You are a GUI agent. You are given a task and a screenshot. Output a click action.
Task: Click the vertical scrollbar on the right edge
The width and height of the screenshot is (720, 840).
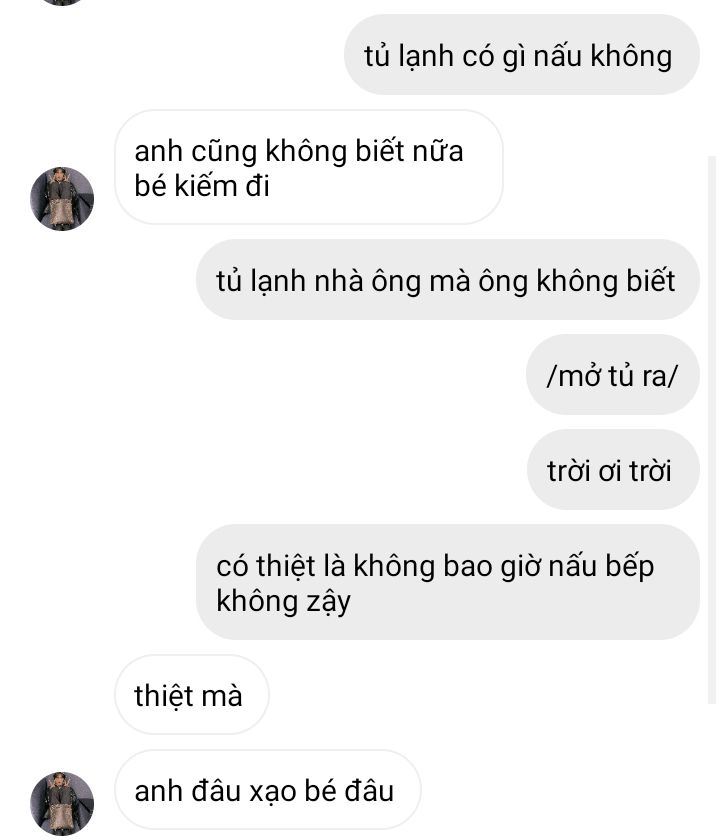coord(712,430)
